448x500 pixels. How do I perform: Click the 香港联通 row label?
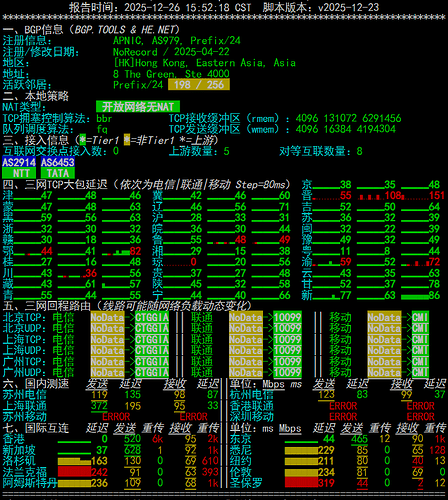(252, 406)
